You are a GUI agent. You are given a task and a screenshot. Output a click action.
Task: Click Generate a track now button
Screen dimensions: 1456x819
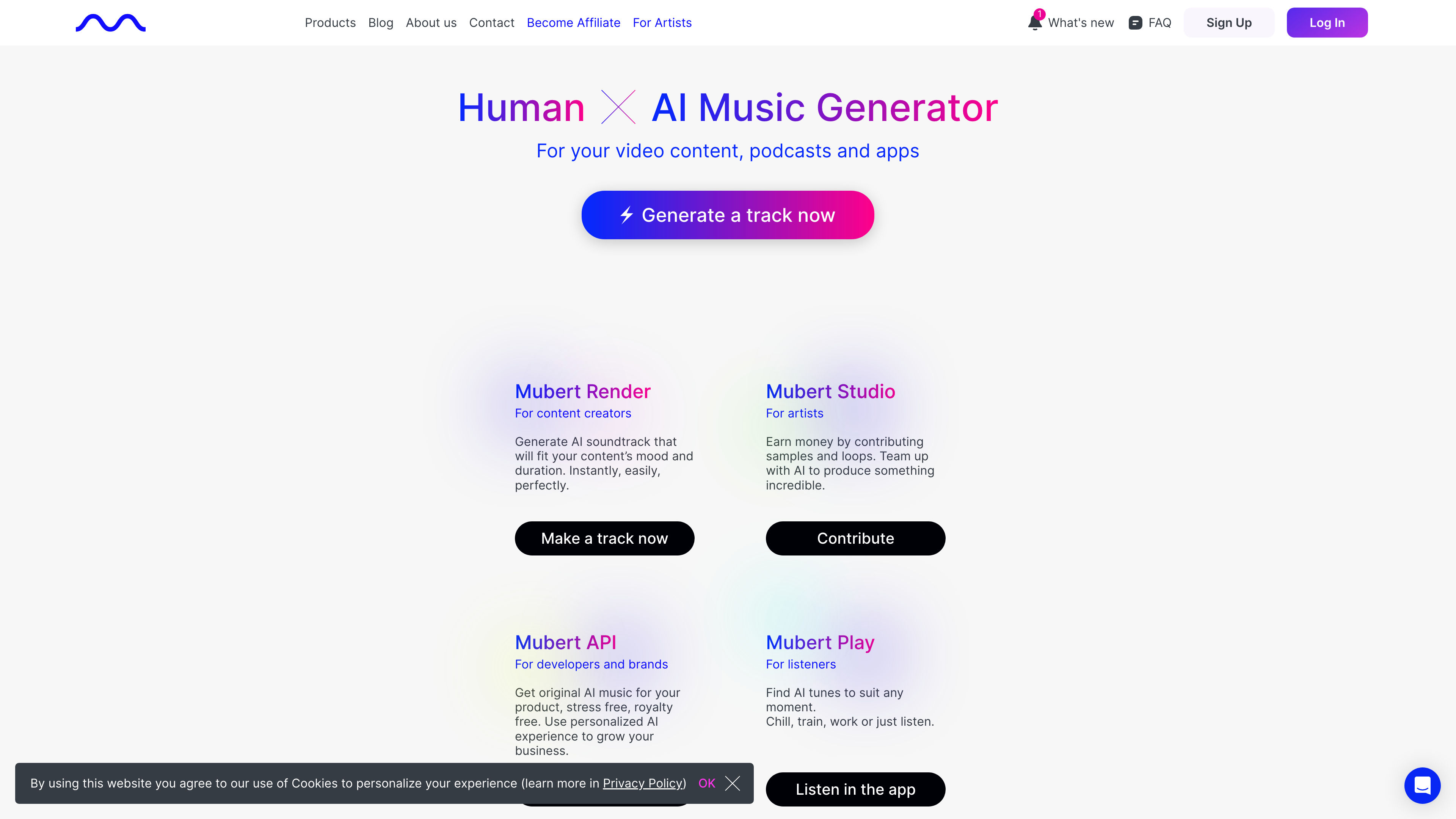coord(728,214)
